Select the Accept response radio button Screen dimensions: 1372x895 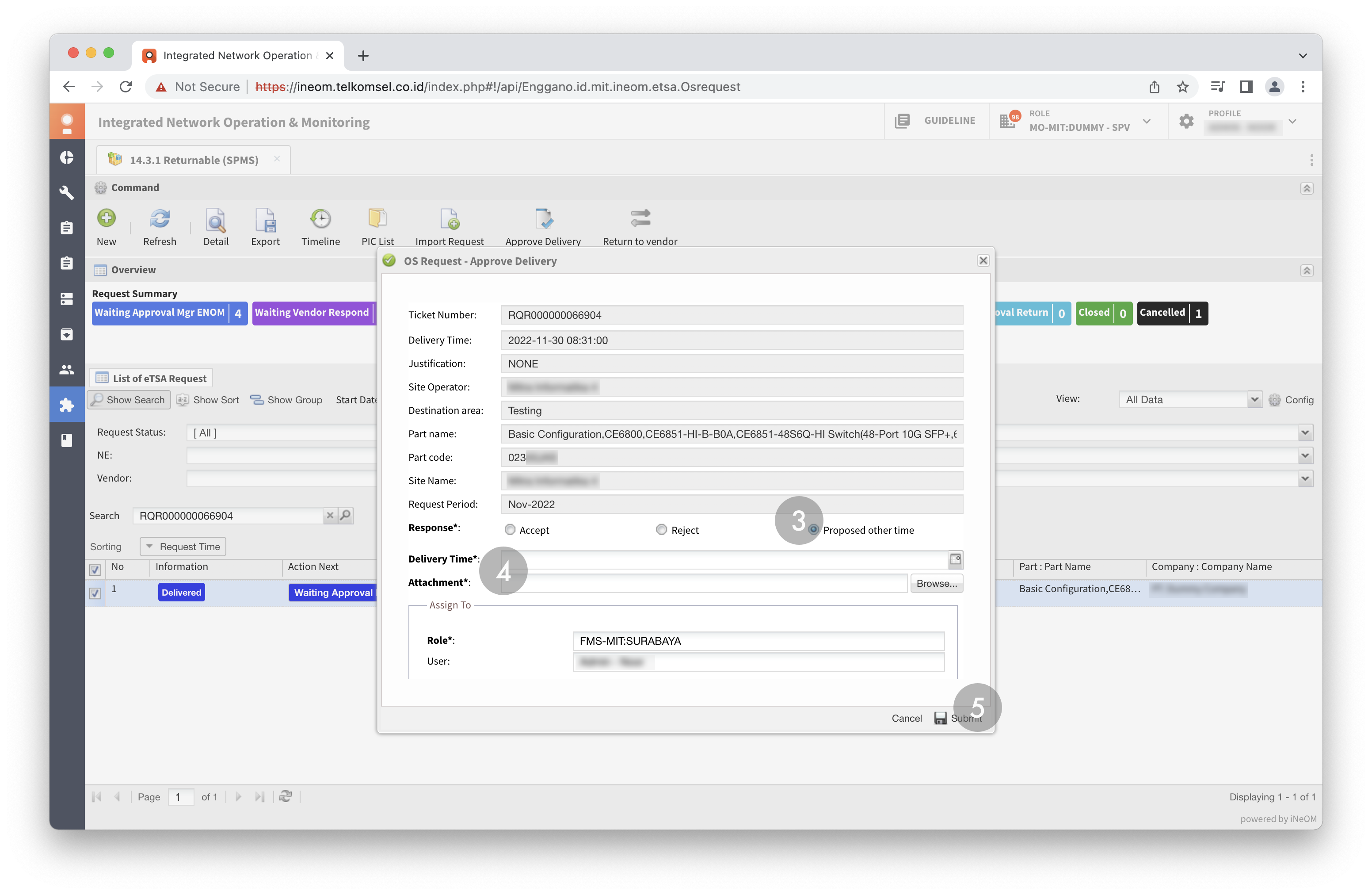pos(510,529)
